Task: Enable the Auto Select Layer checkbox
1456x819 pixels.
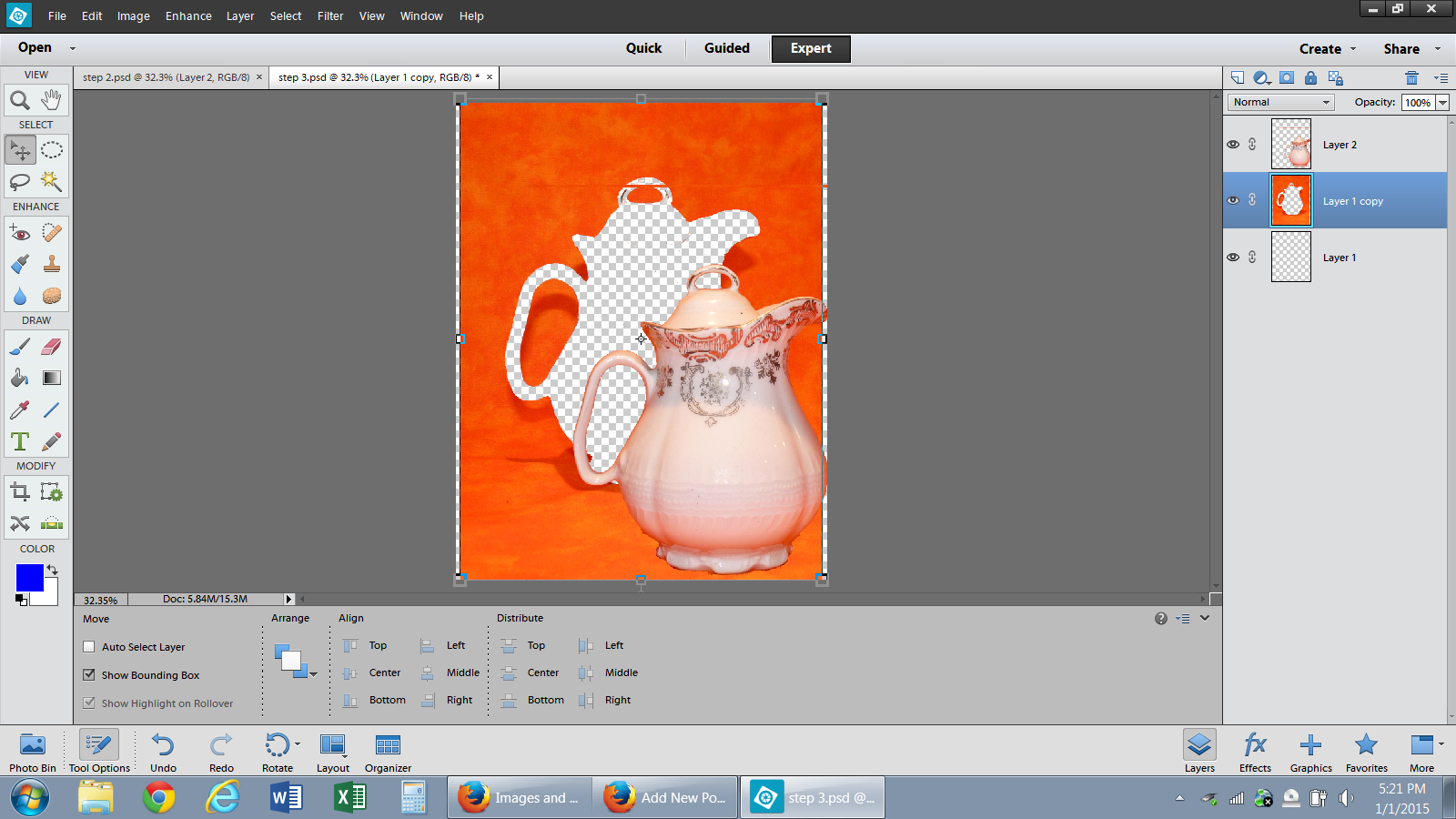Action: pyautogui.click(x=89, y=647)
